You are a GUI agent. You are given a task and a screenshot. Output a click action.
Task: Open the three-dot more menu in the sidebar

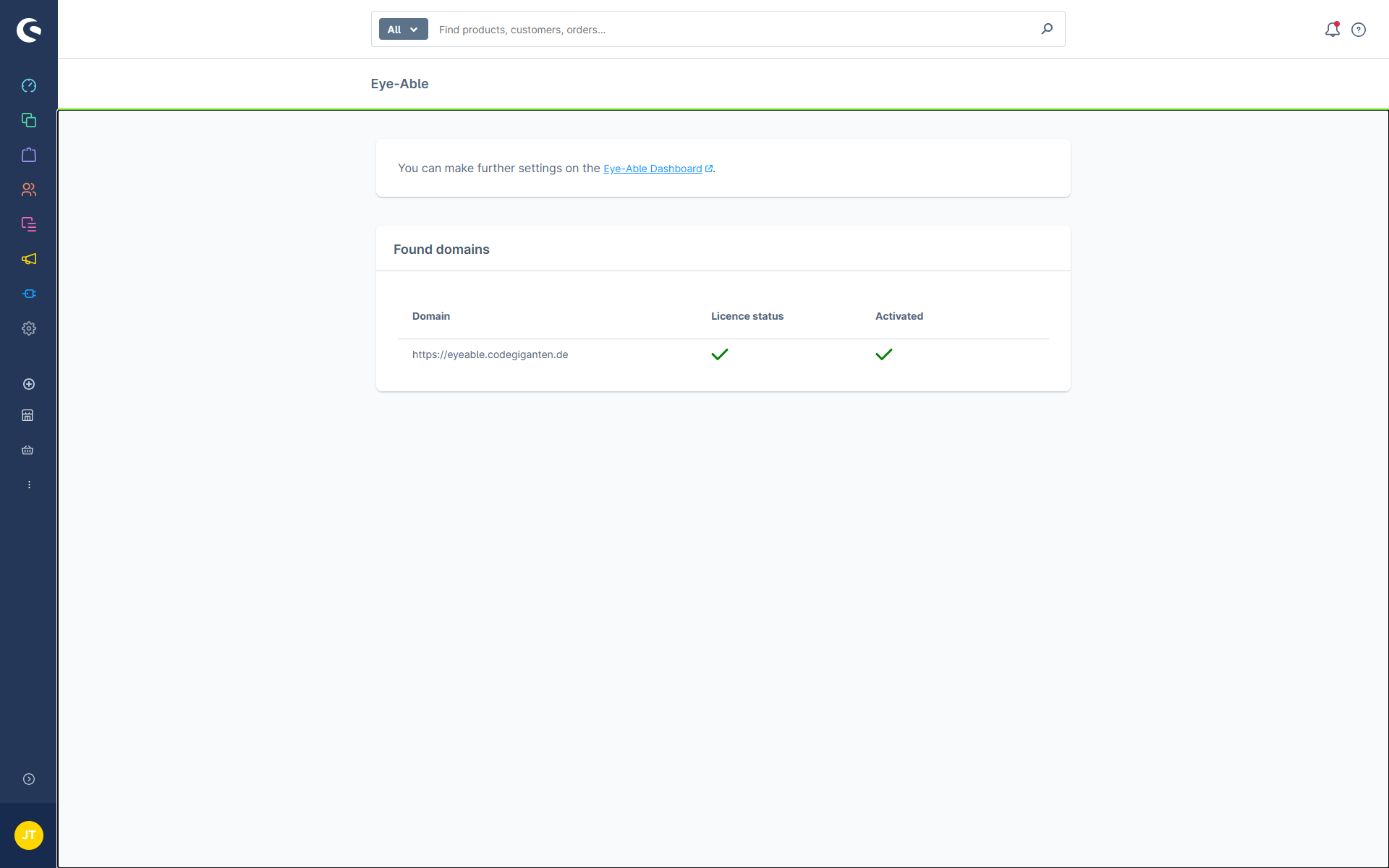[29, 485]
